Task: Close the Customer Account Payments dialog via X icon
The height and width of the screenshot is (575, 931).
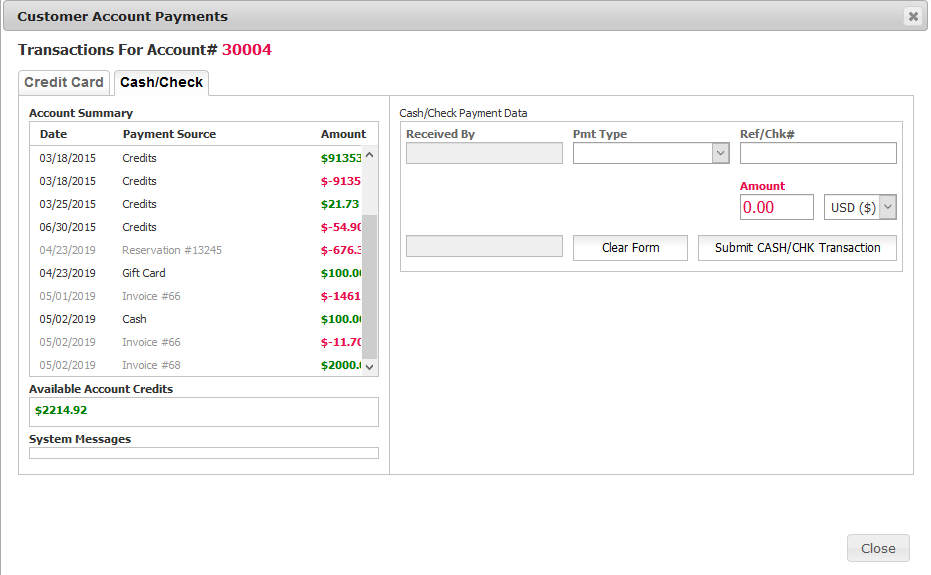Action: tap(912, 16)
